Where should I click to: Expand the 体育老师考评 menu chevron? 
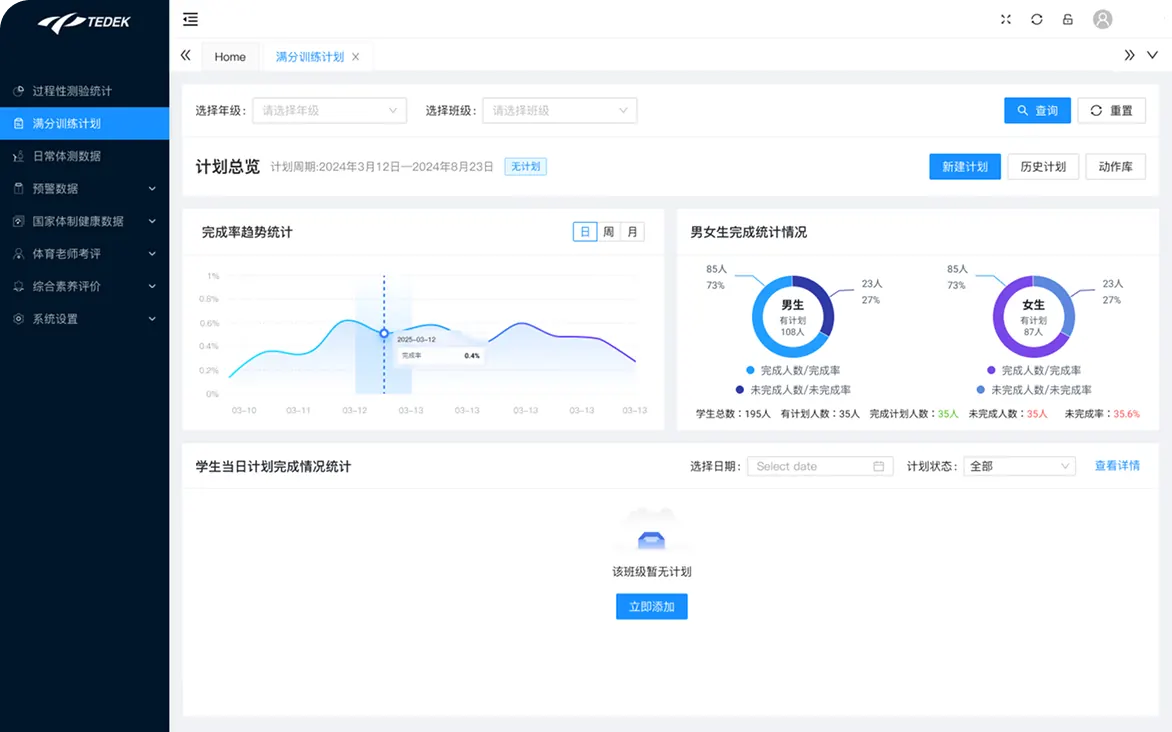point(152,253)
